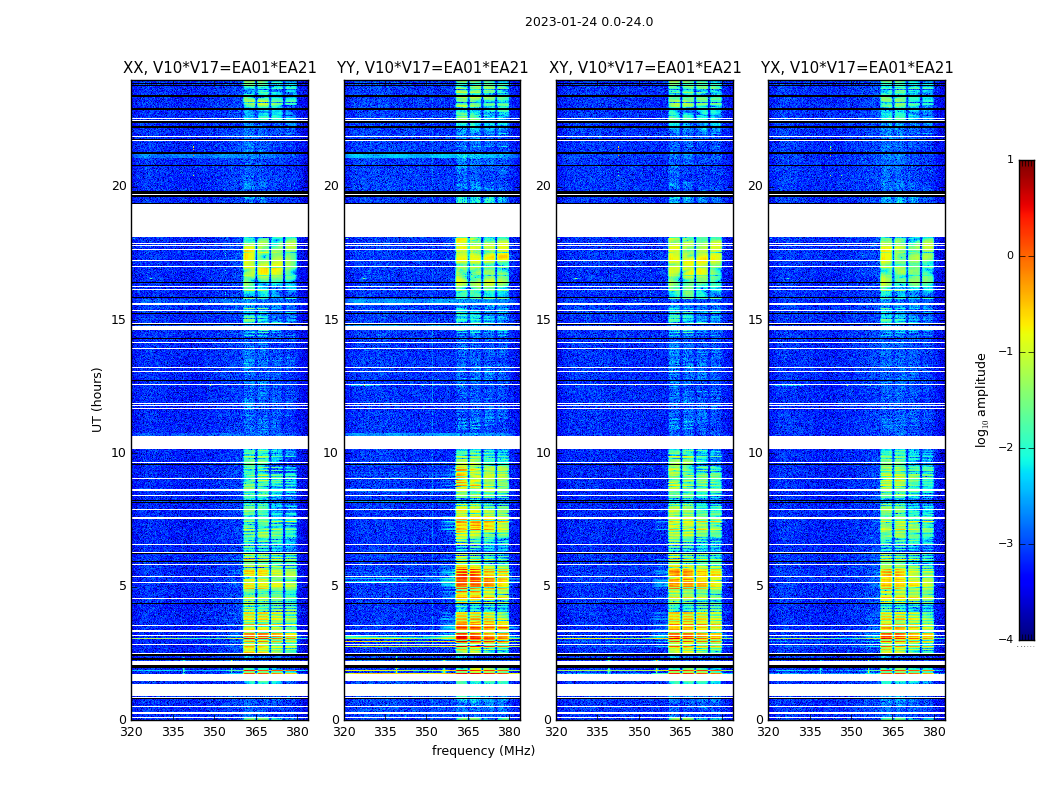
Task: Click the YX, V10*V17=EA01*EA21 panel title
Action: [856, 68]
